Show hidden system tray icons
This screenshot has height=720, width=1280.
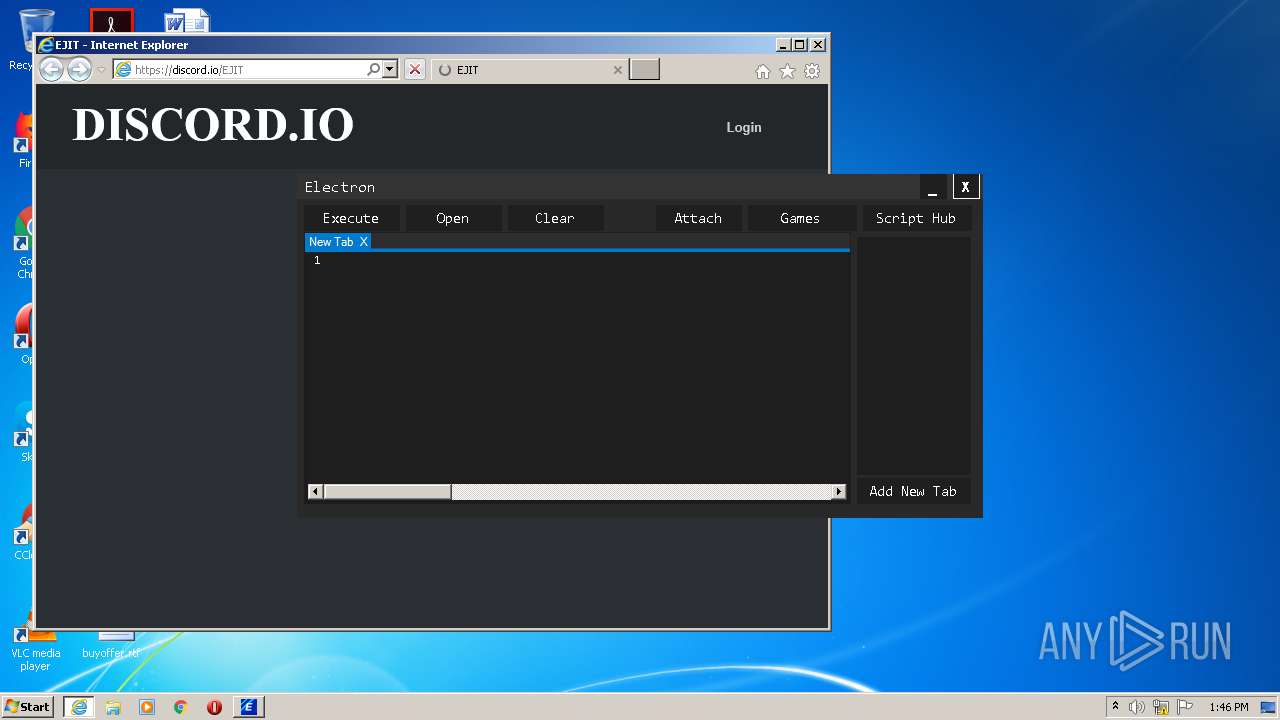tap(1116, 707)
